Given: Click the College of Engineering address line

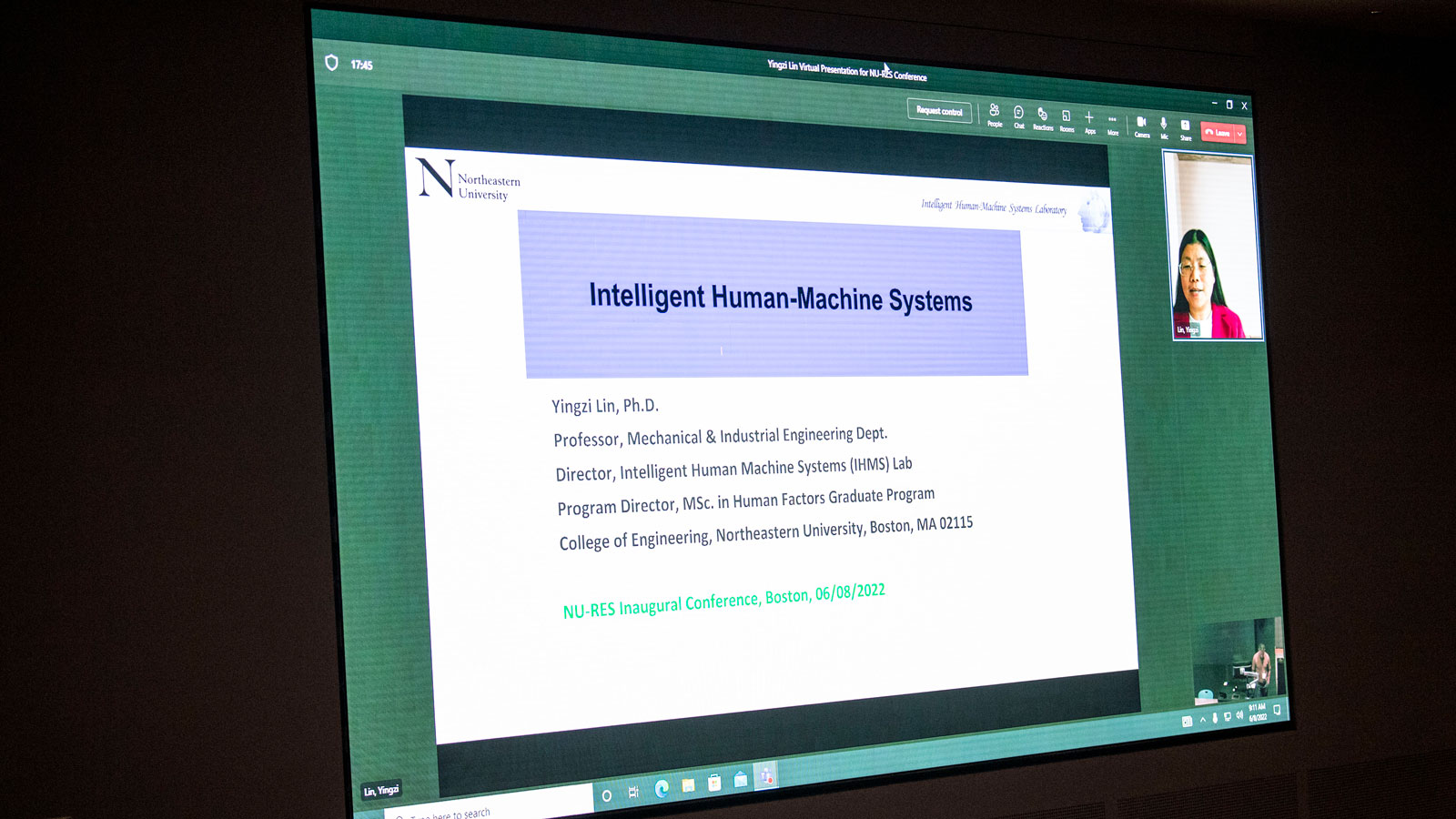Looking at the screenshot, I should 765,533.
